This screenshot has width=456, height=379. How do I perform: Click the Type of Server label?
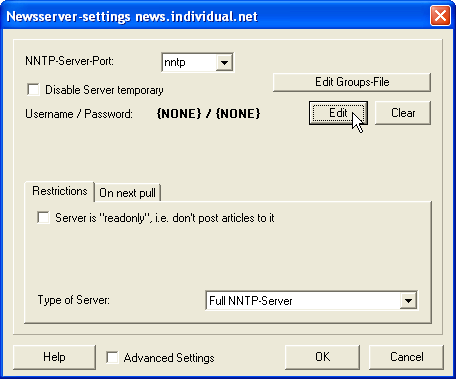73,300
